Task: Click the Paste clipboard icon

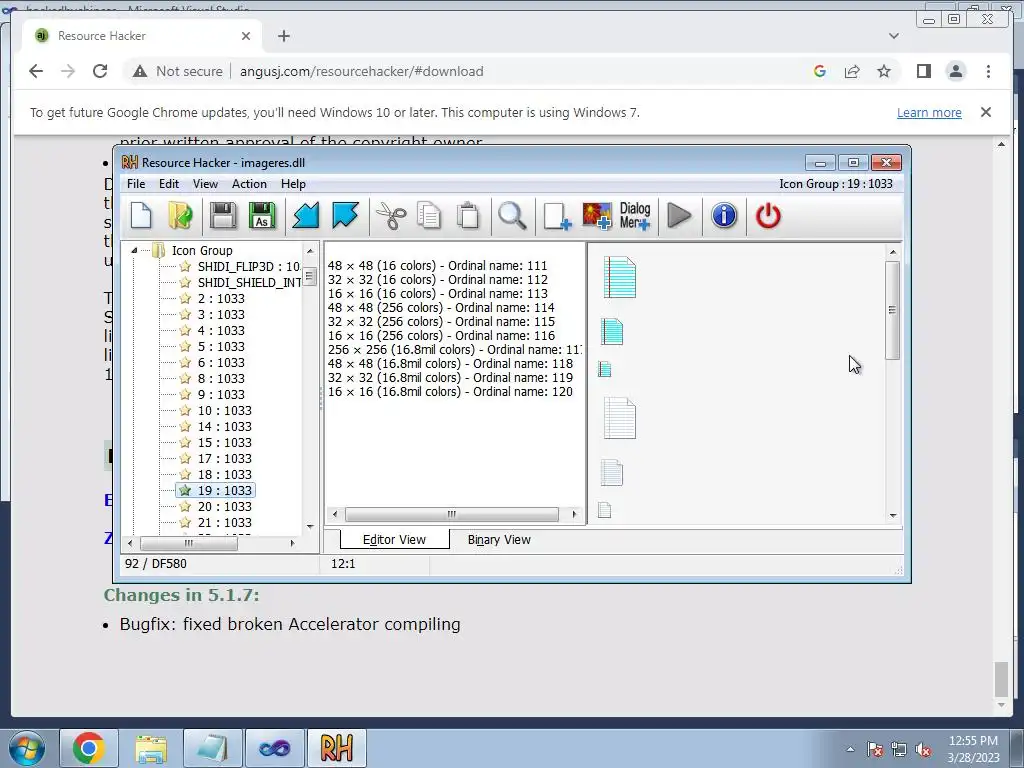Action: tap(468, 216)
